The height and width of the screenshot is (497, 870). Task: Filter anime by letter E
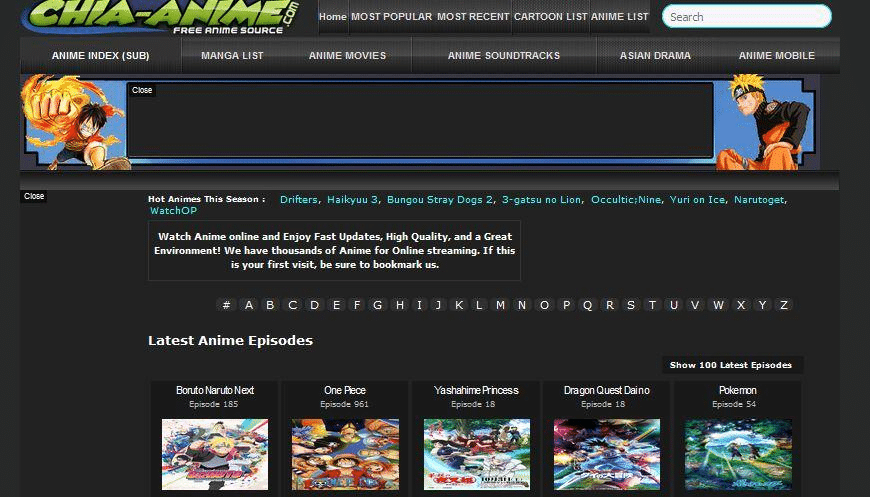tap(336, 305)
